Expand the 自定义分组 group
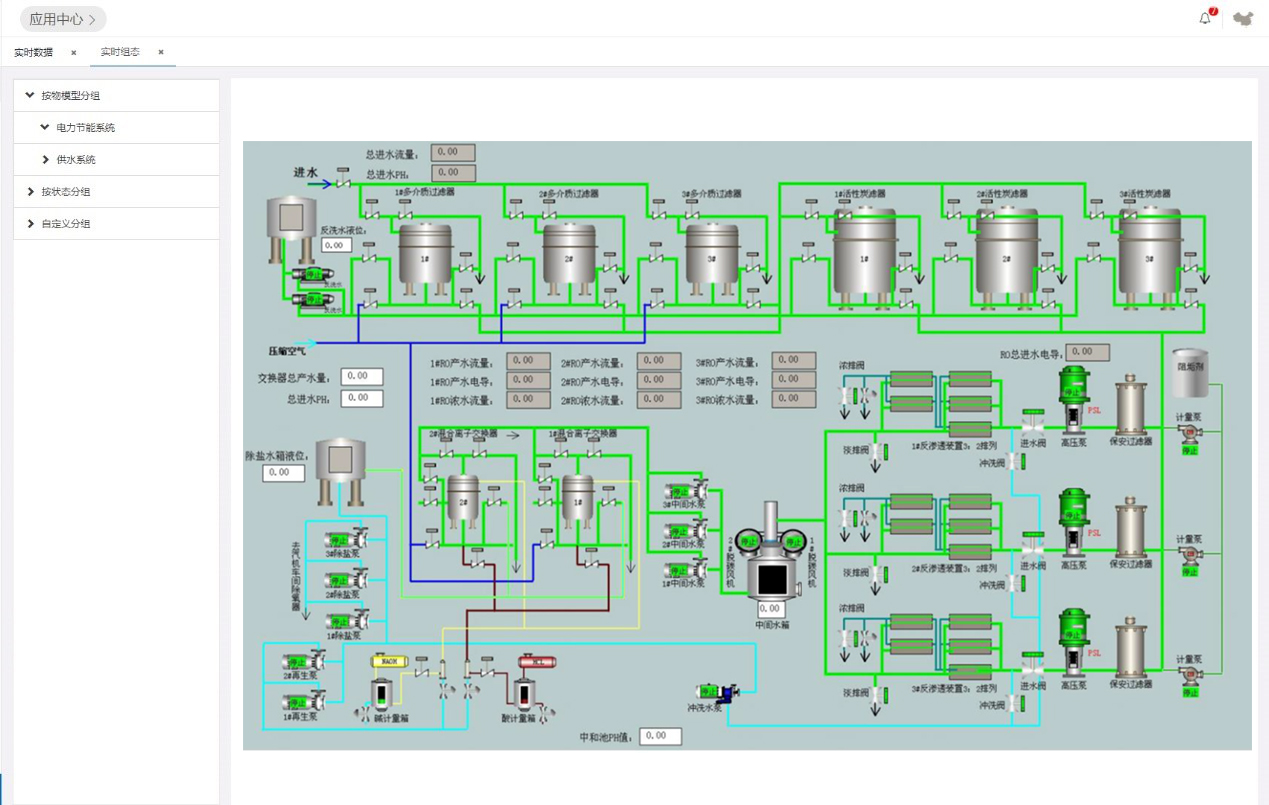Image resolution: width=1269 pixels, height=805 pixels. pyautogui.click(x=30, y=224)
